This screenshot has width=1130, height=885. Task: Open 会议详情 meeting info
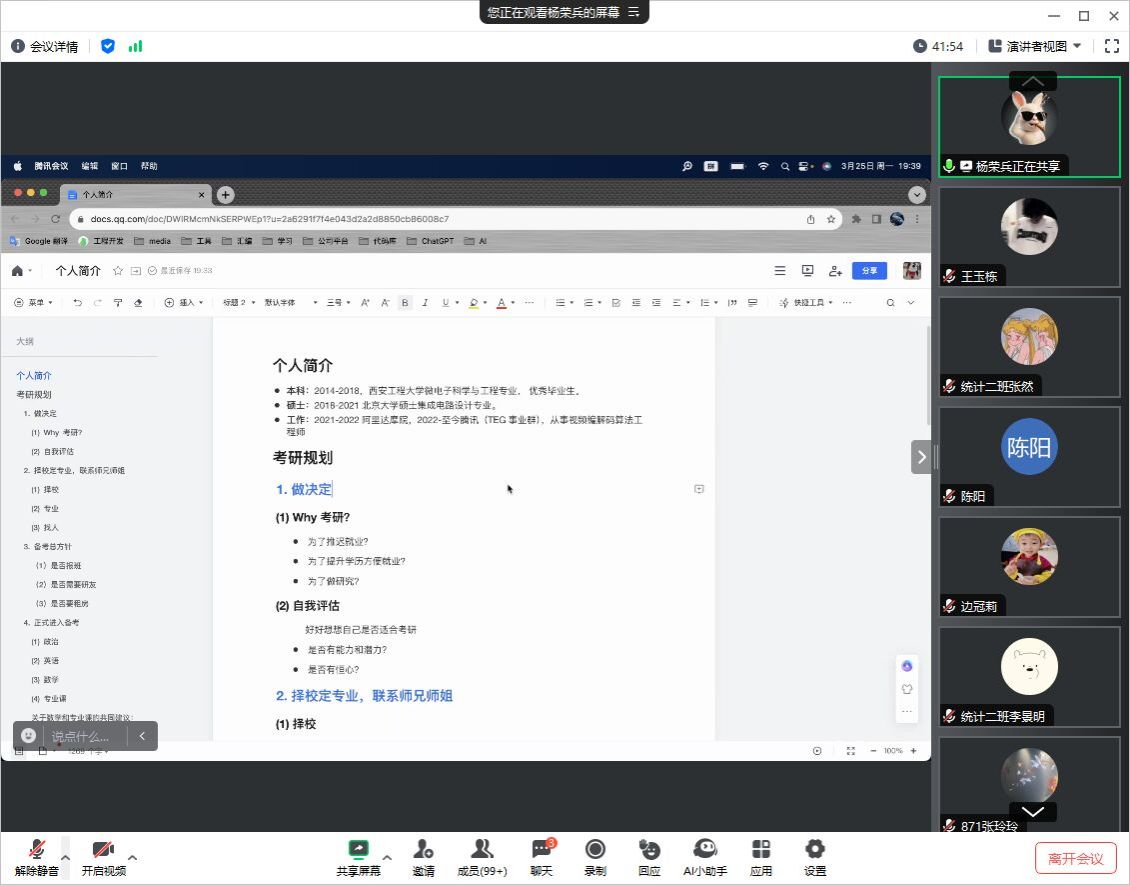45,46
